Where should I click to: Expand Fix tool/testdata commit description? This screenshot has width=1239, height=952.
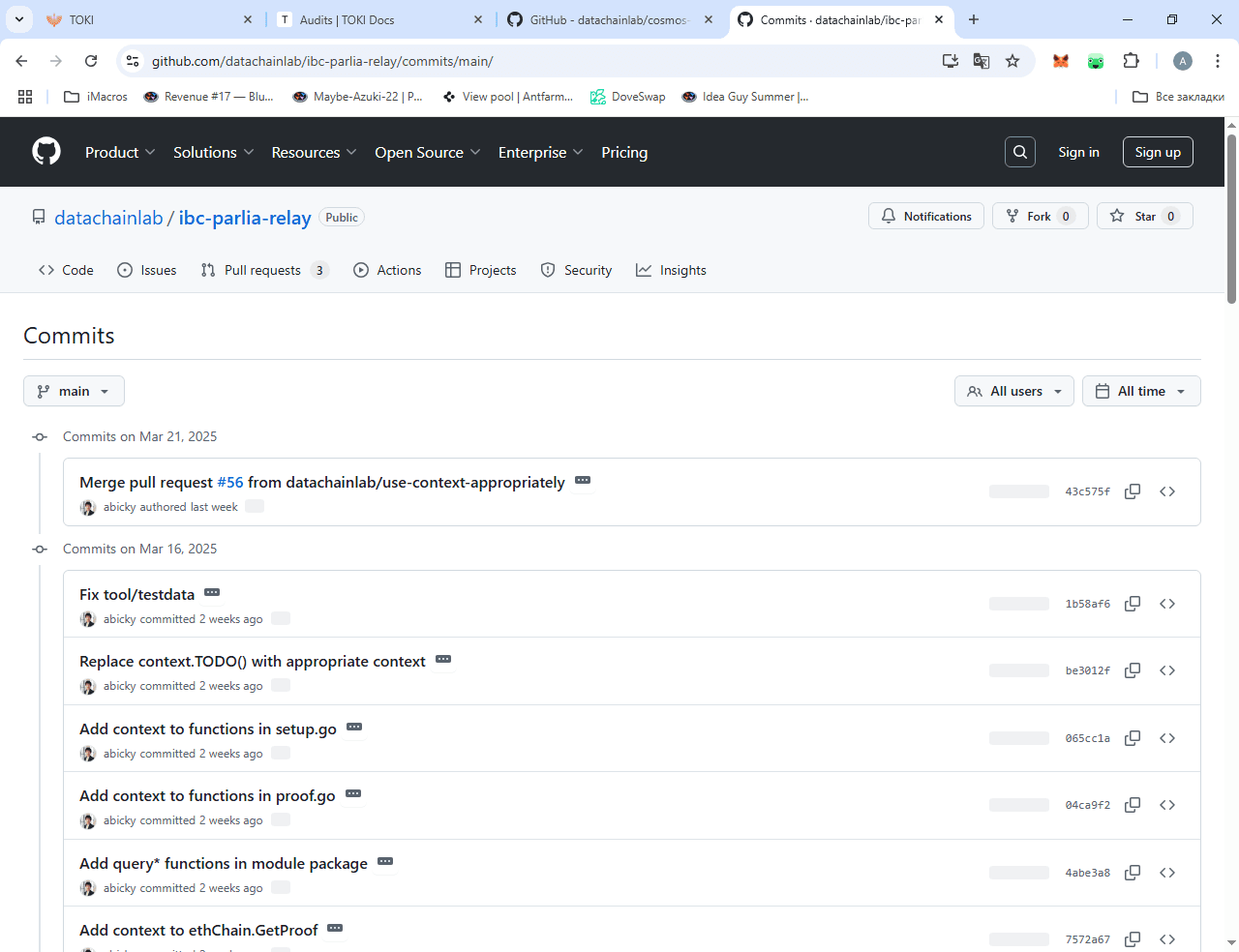coord(212,593)
